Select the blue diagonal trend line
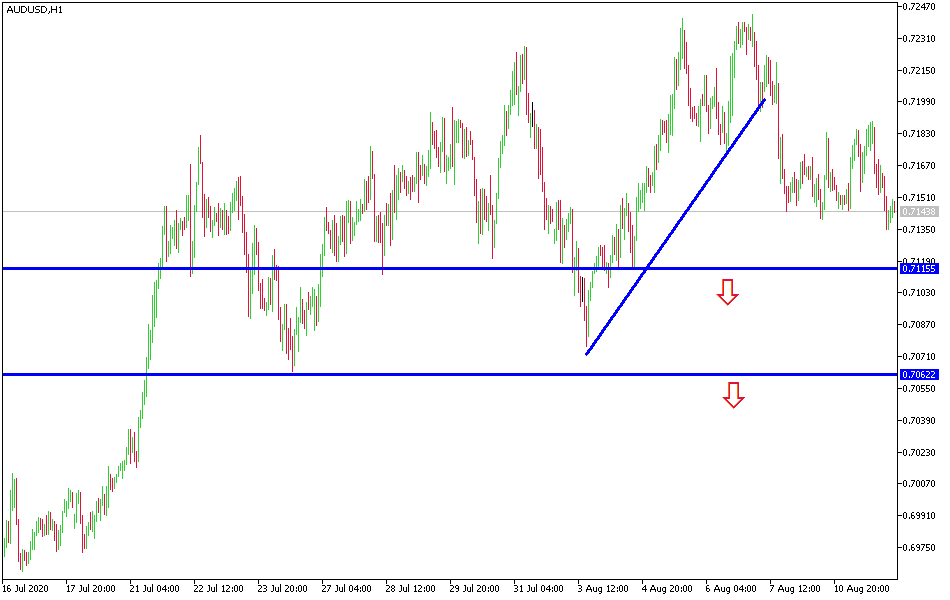The width and height of the screenshot is (950, 600). [676, 227]
